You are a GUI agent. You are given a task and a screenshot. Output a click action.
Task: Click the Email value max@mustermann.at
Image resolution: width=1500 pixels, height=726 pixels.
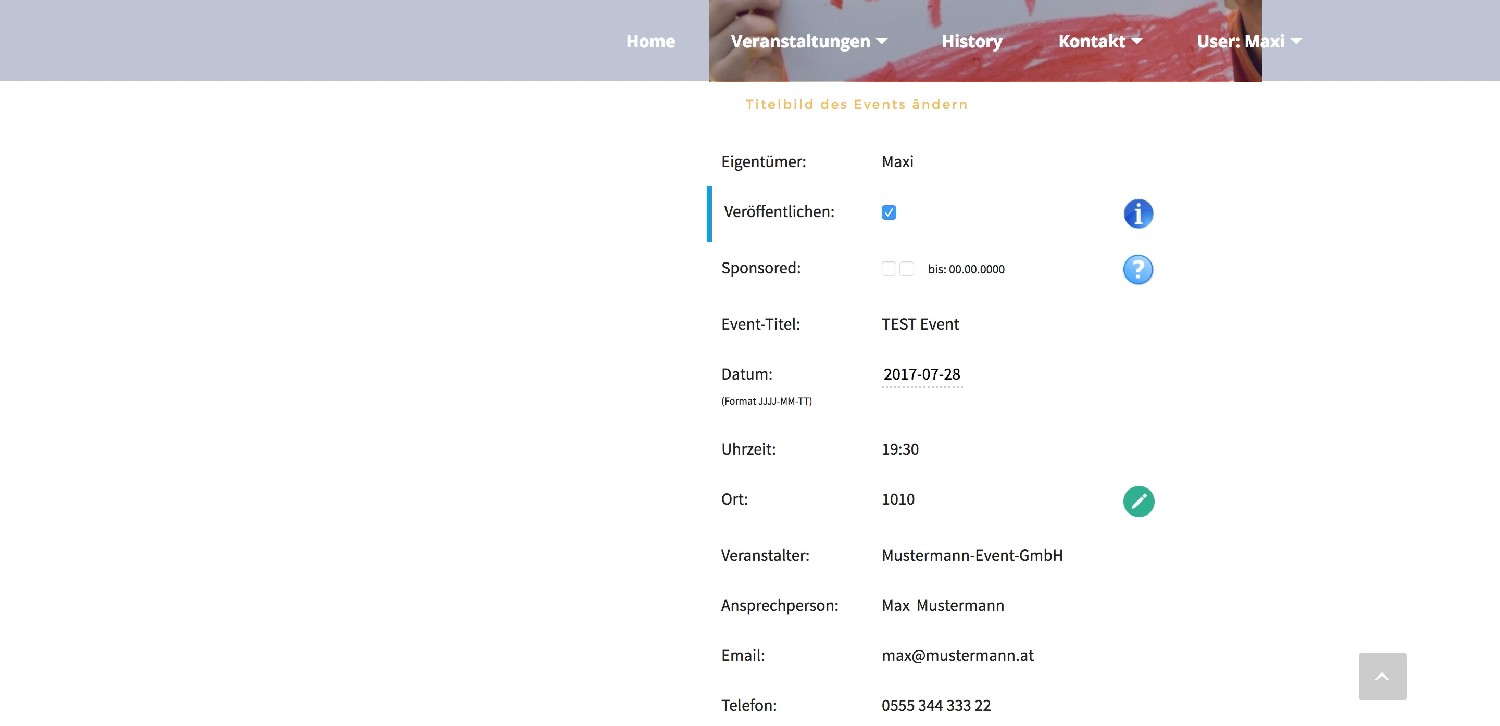(x=957, y=656)
